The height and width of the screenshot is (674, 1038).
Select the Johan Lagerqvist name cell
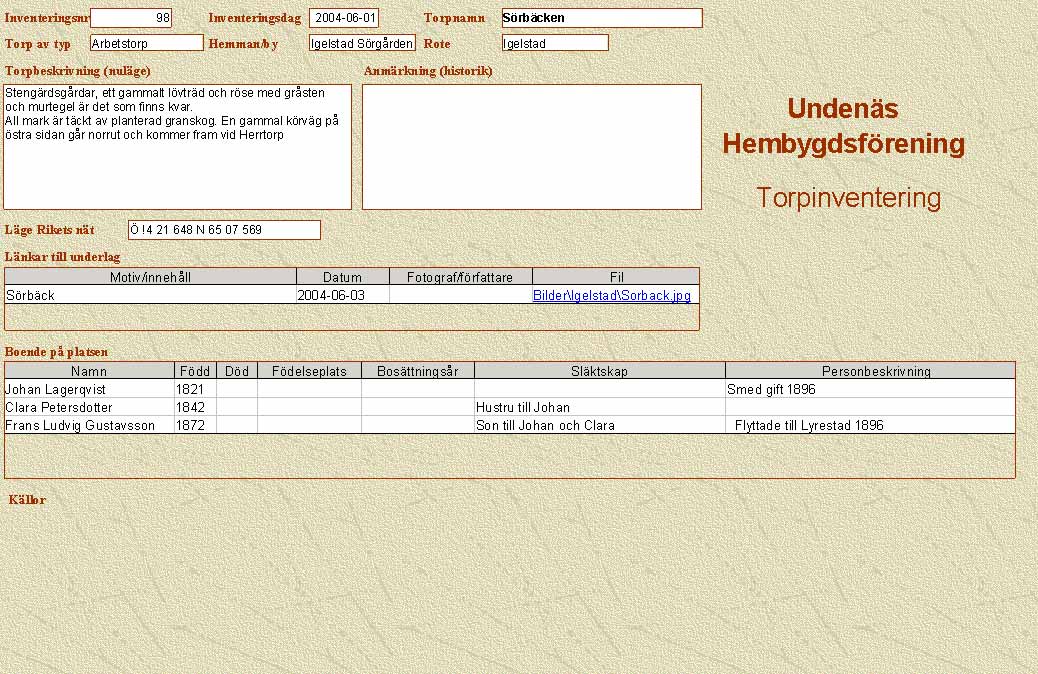89,390
